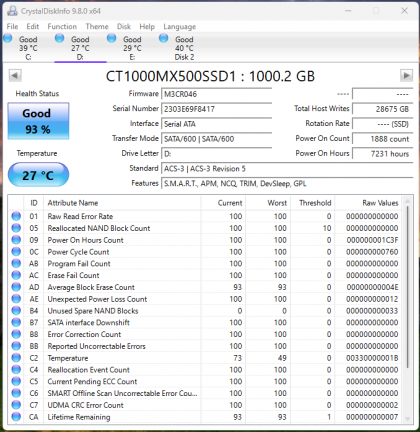Image resolution: width=420 pixels, height=432 pixels.
Task: Click the blue status orb for Disk 2
Action: [x=164, y=38]
